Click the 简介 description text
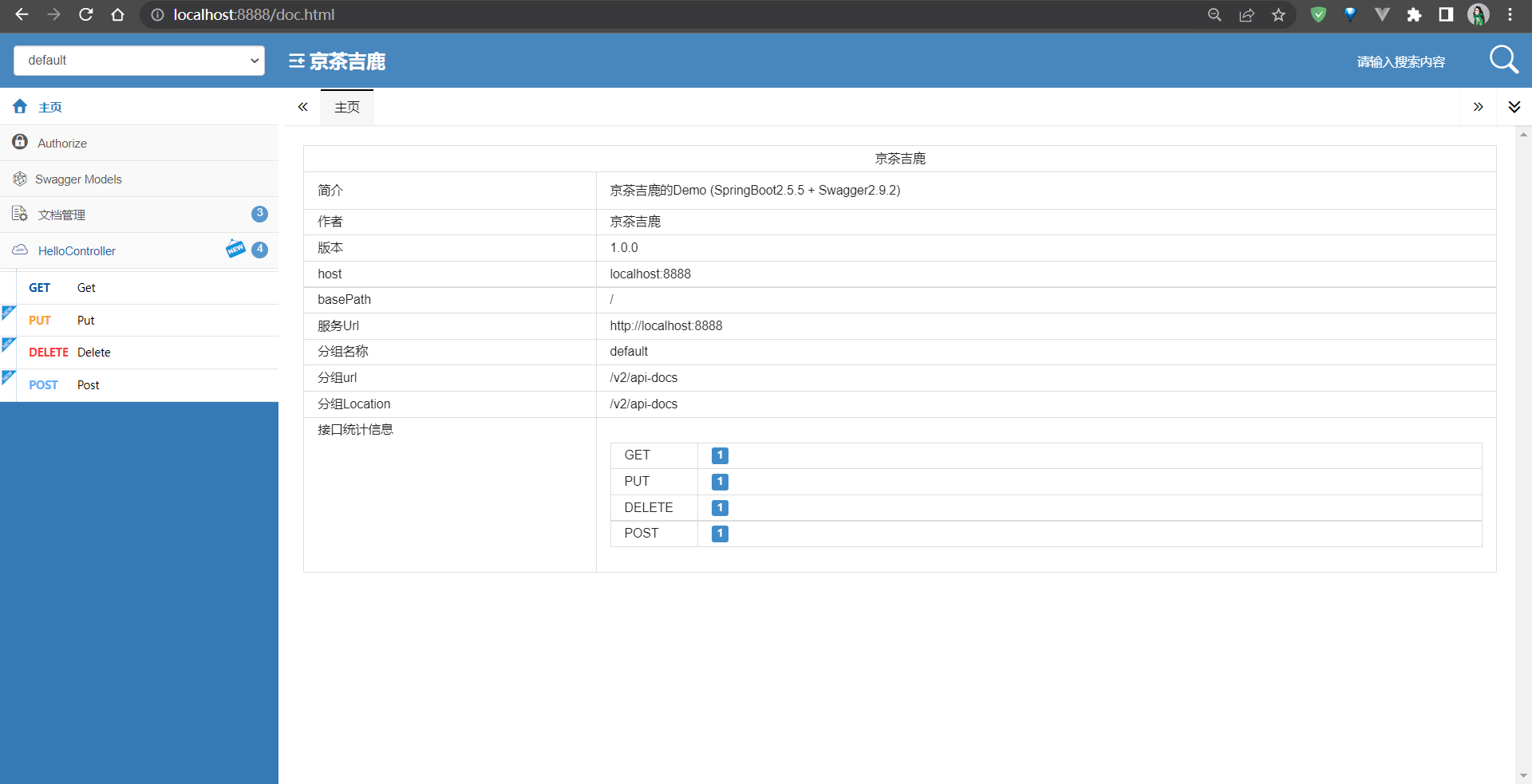 tap(755, 190)
